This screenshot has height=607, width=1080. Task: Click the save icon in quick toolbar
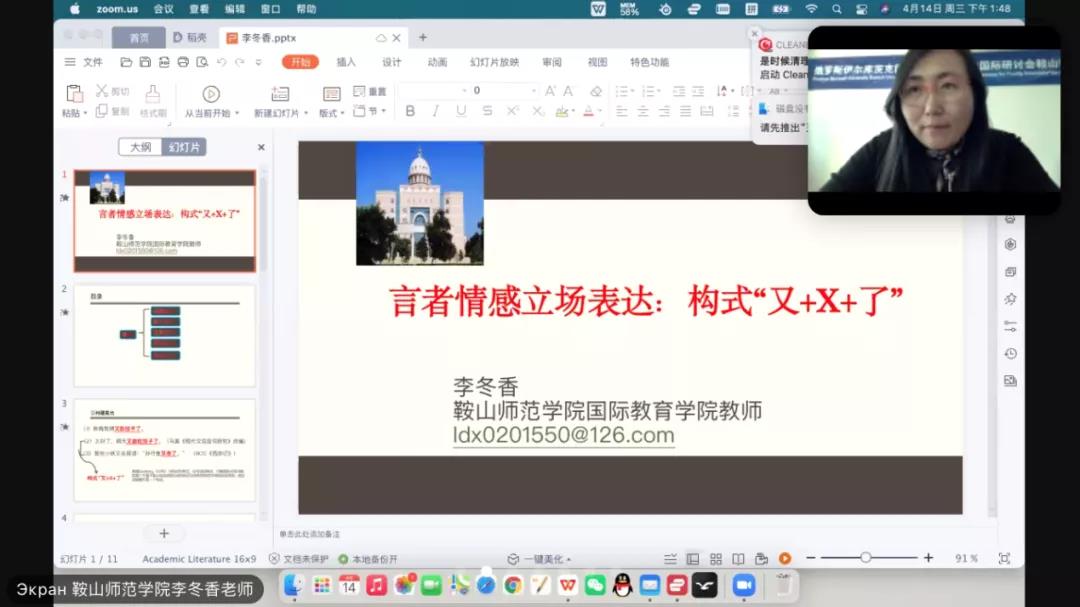pos(145,62)
